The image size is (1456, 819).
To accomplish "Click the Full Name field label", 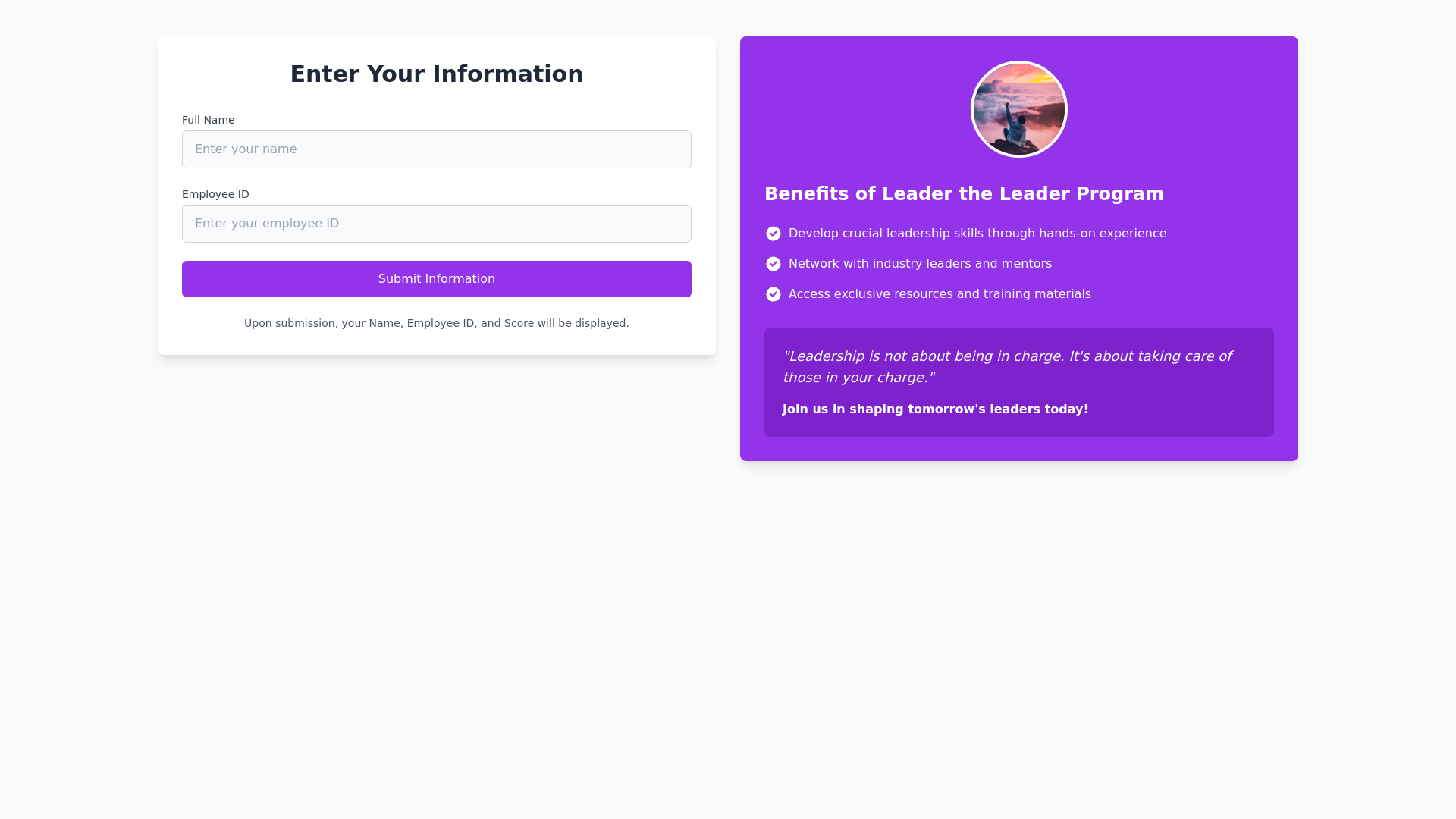I will tap(208, 120).
